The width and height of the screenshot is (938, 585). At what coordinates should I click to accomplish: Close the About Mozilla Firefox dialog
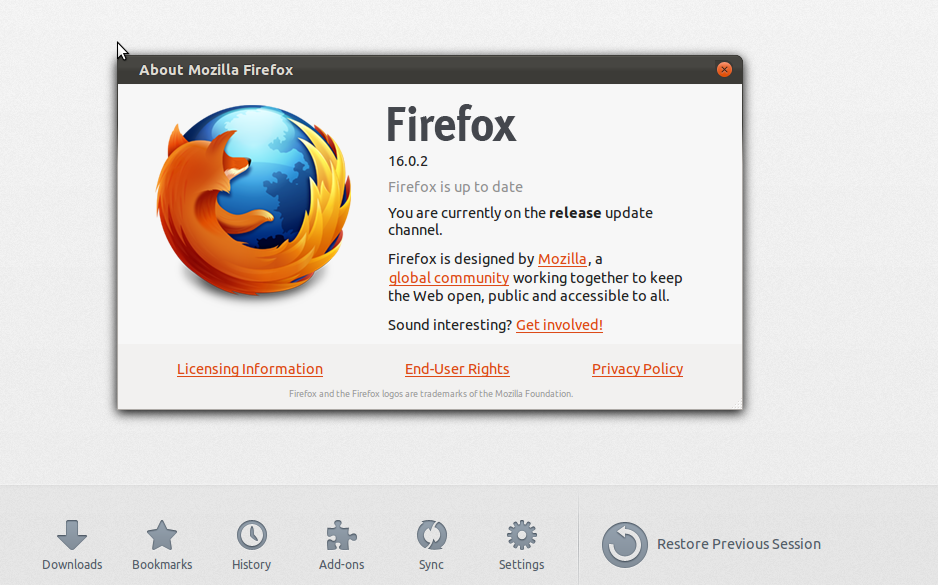coord(724,69)
